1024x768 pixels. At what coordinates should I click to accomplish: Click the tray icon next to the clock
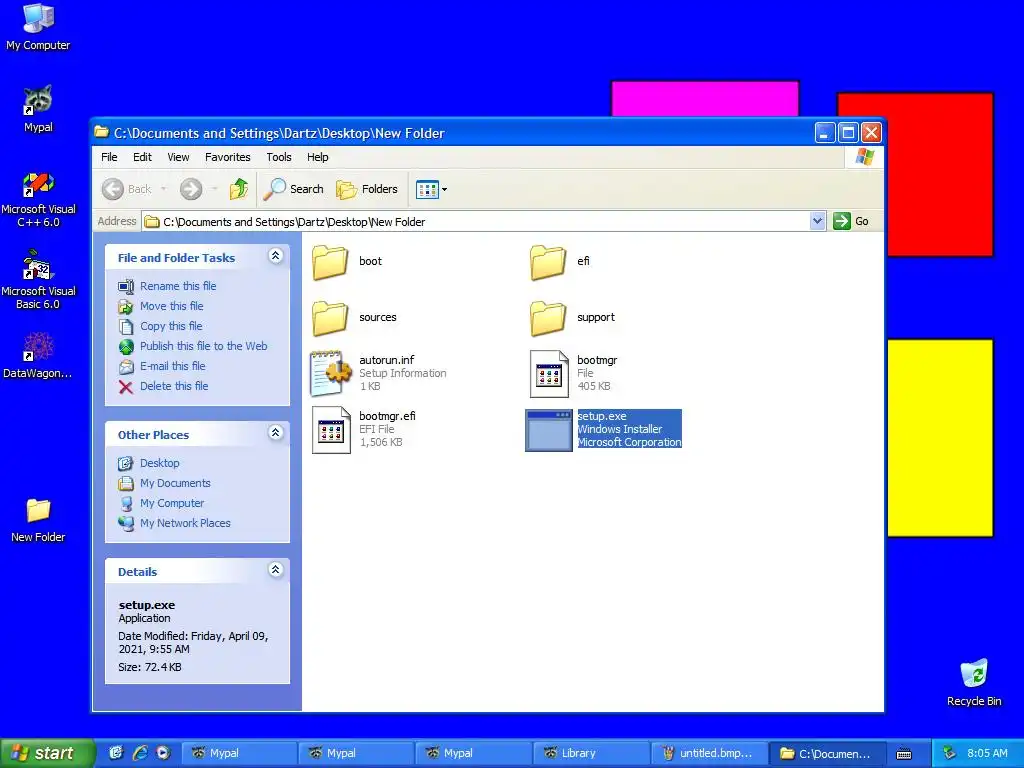click(x=949, y=753)
